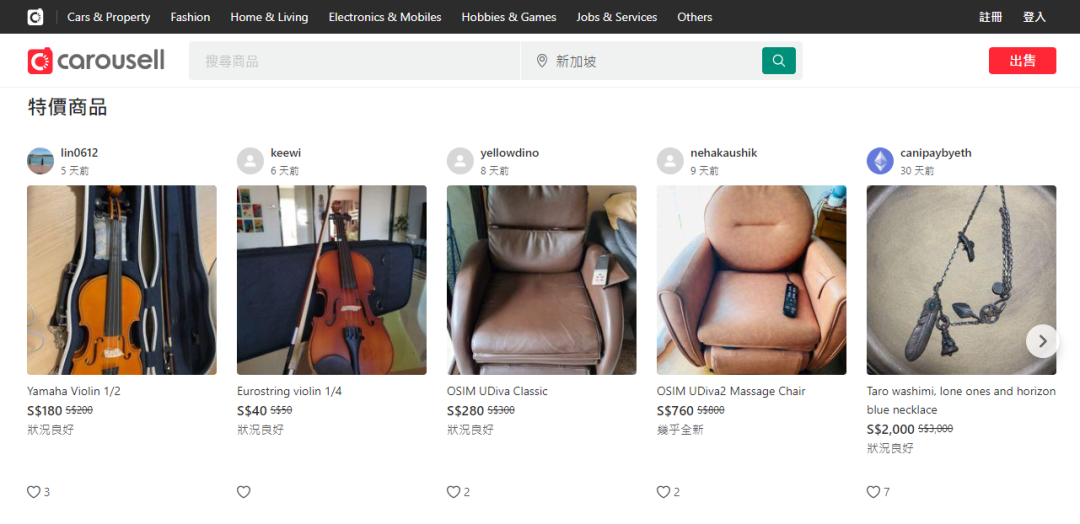Click the Carousell logo in top black bar
Screen dimensions: 1080x524
pyautogui.click(x=35, y=17)
